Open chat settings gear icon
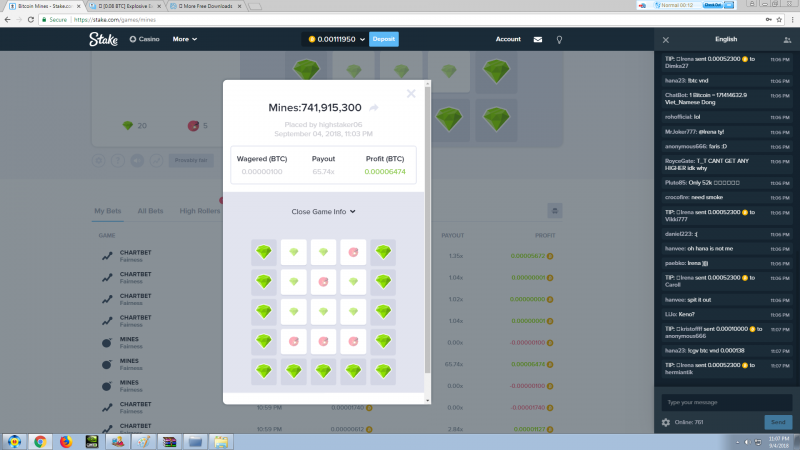This screenshot has width=800, height=450. tap(666, 422)
